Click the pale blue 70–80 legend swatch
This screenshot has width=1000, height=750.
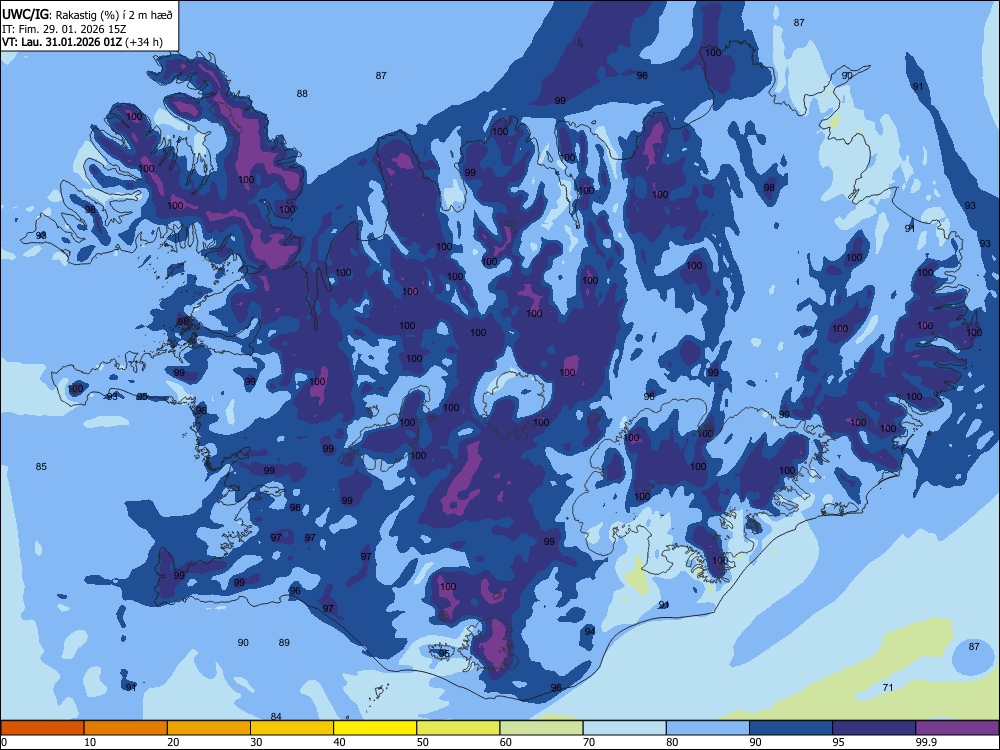click(x=624, y=728)
